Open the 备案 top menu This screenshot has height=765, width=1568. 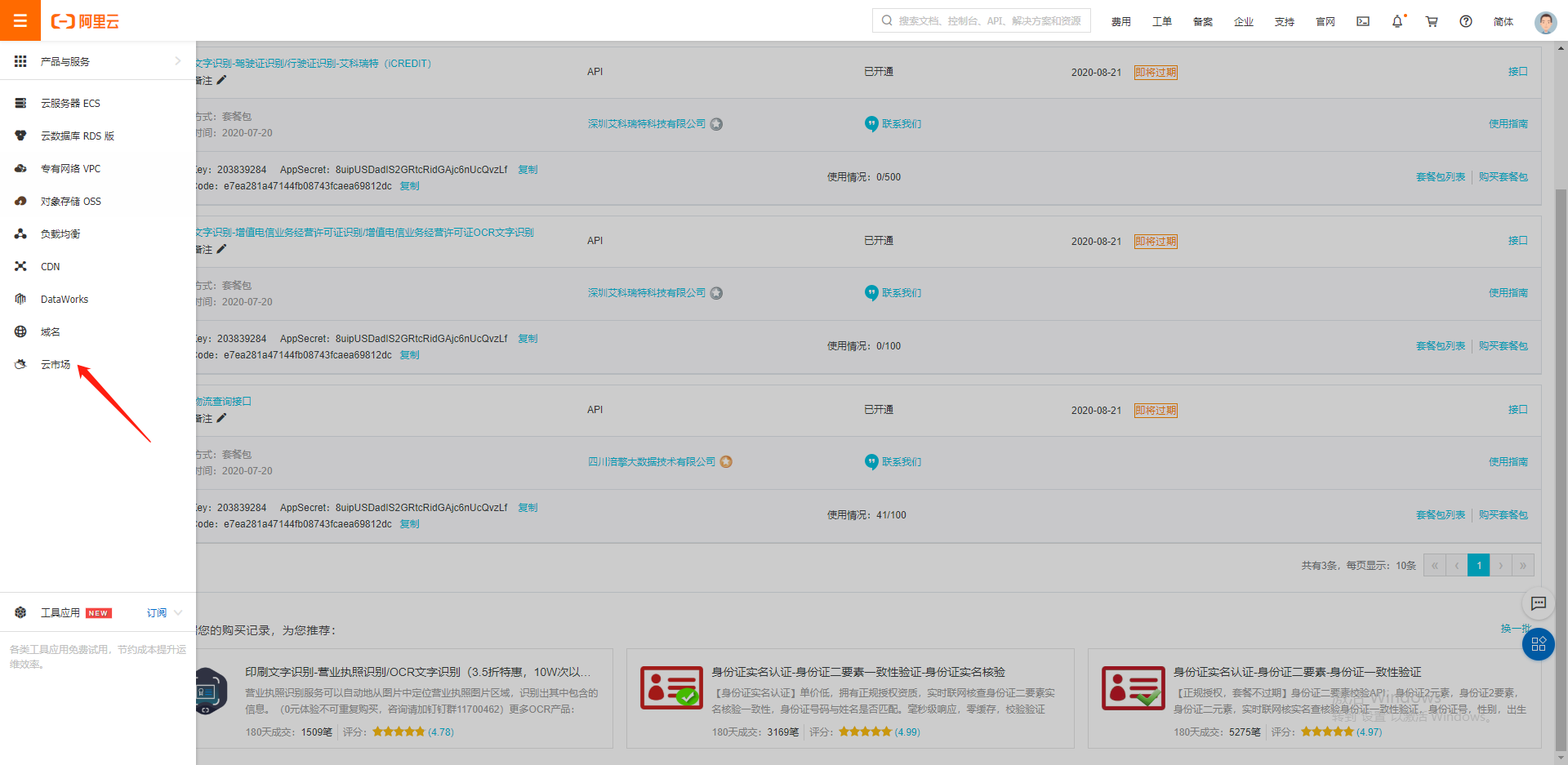tap(1203, 22)
